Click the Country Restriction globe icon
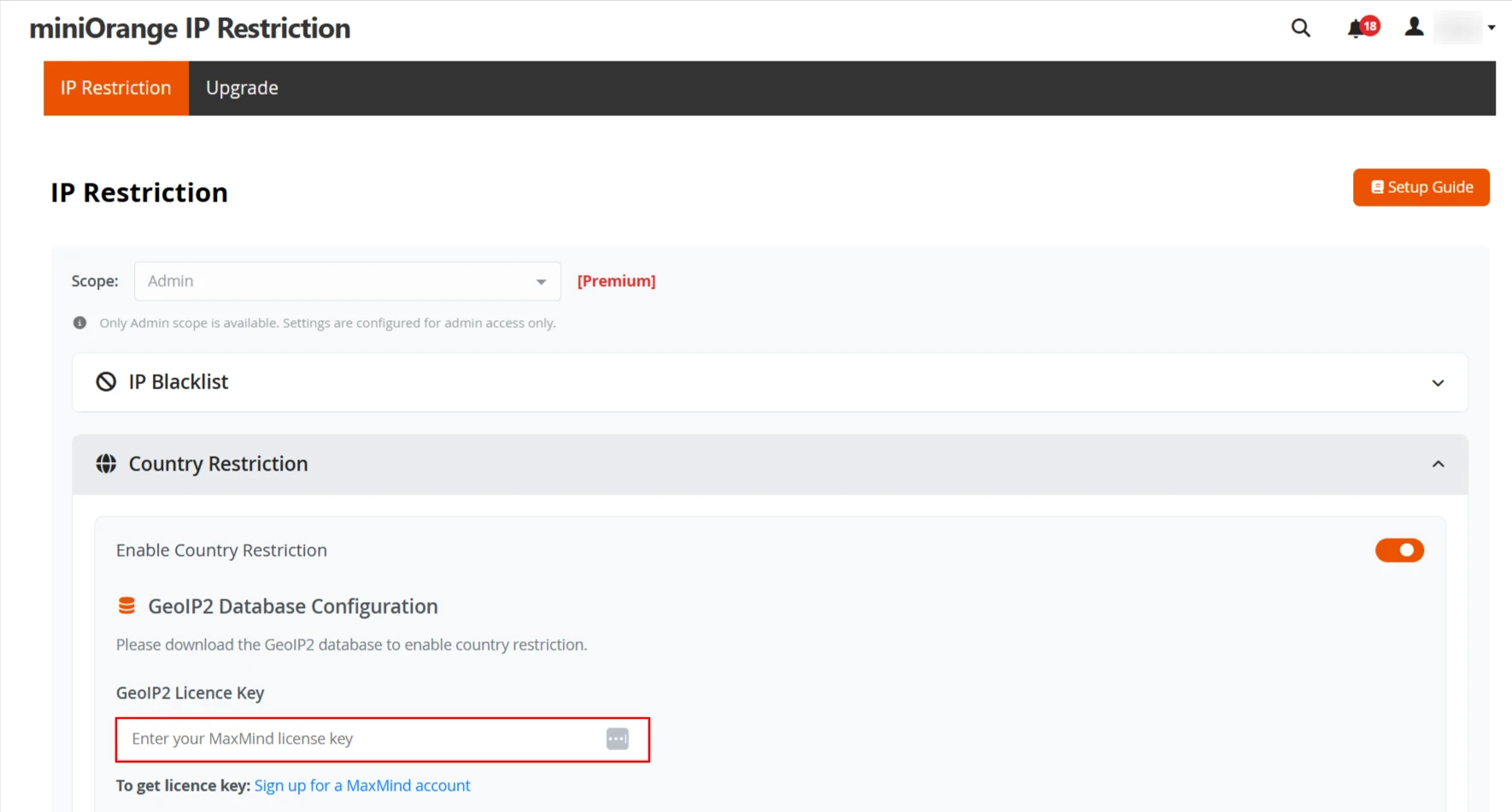This screenshot has width=1512, height=812. tap(106, 464)
